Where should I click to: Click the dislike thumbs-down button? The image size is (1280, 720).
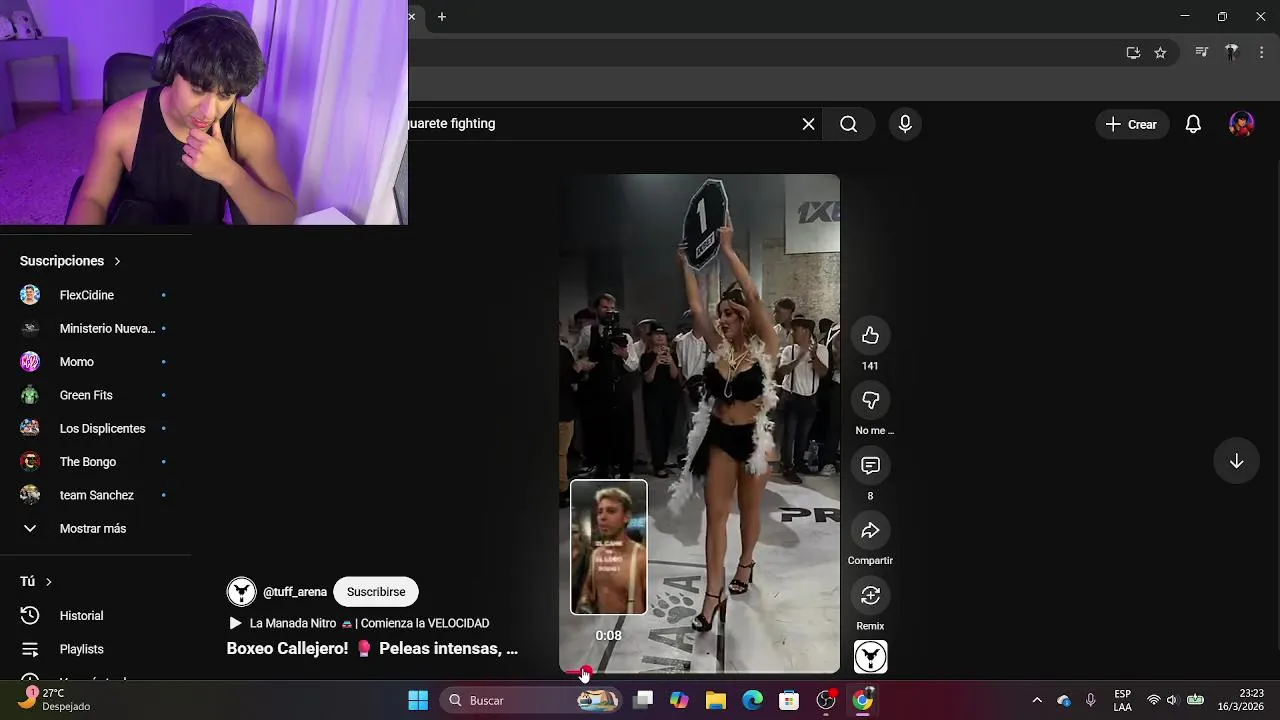870,400
